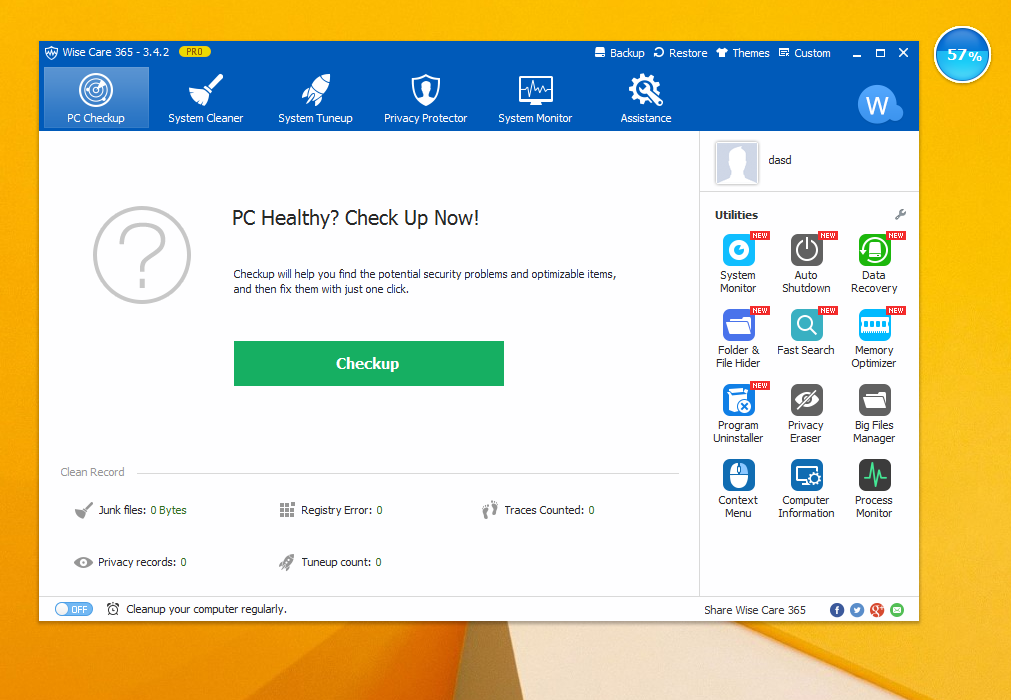
Task: Switch to the System Cleaner tab
Action: coord(206,98)
